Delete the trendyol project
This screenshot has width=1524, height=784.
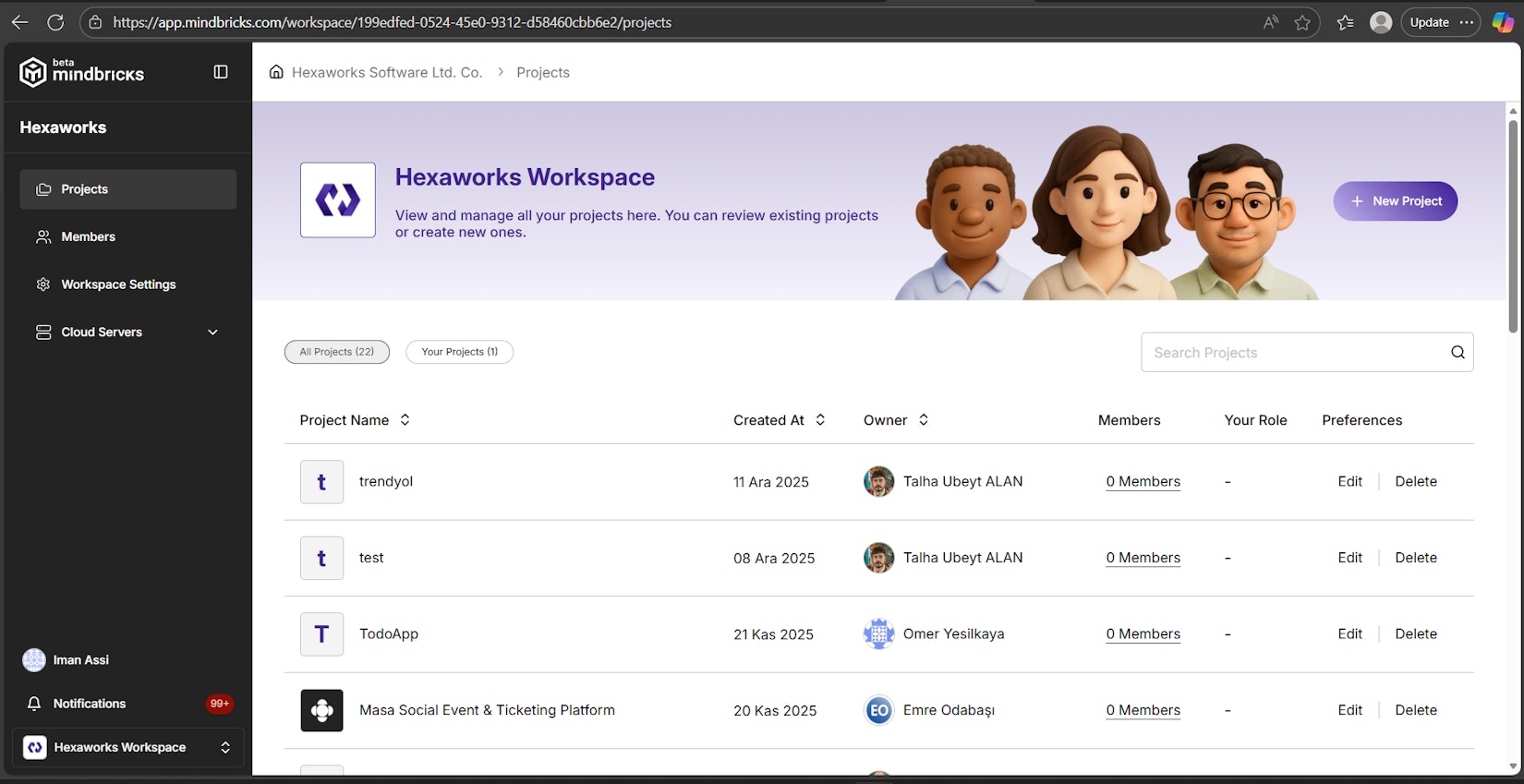point(1415,482)
